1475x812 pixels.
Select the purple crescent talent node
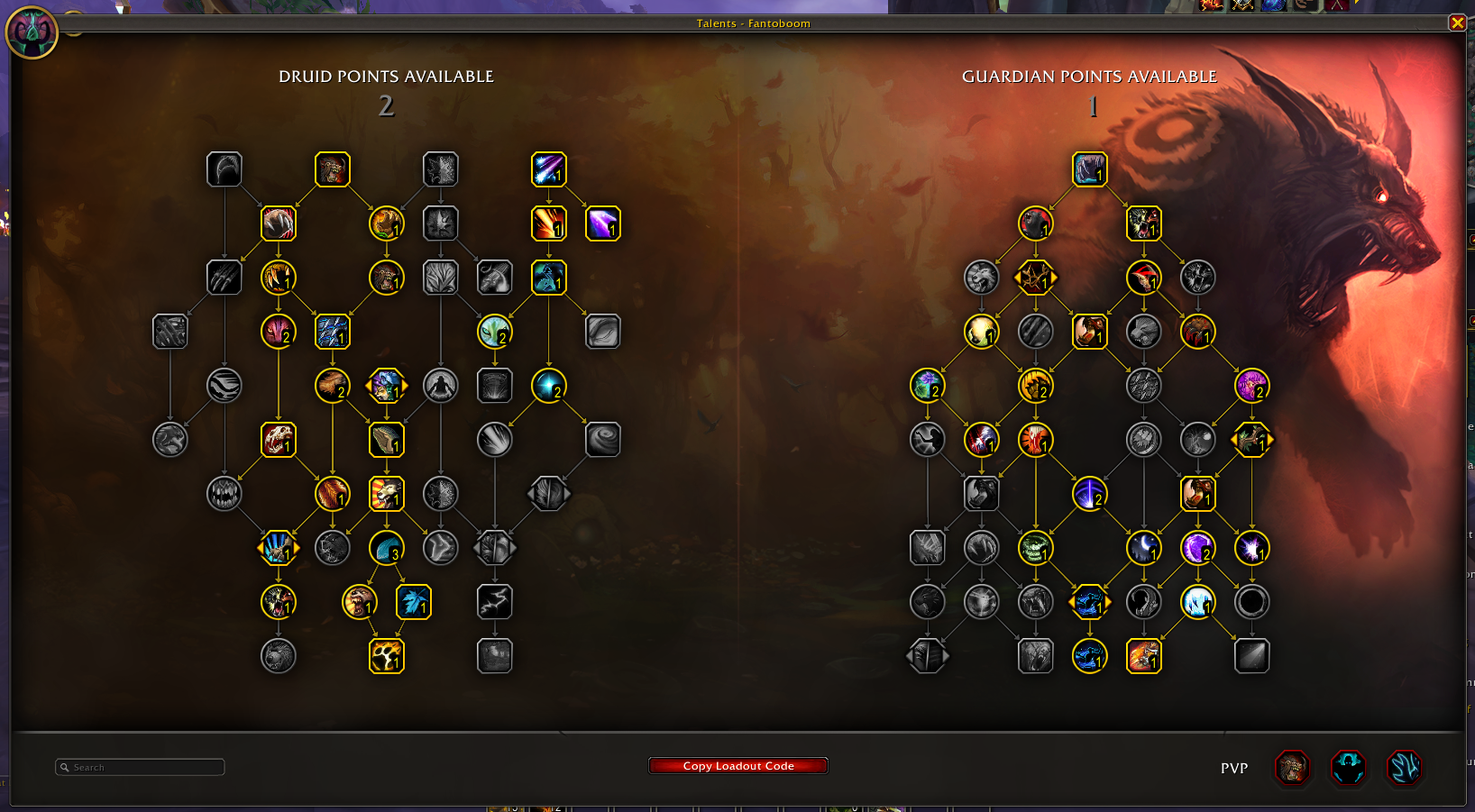[x=1198, y=548]
